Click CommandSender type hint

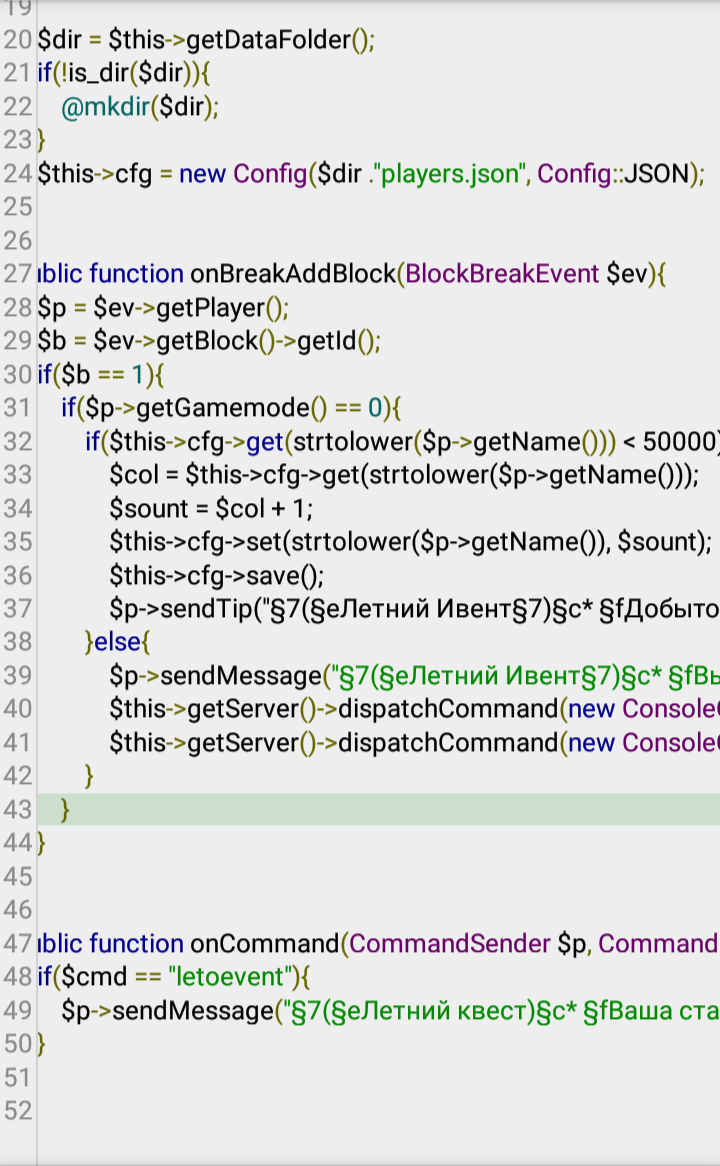[x=450, y=943]
